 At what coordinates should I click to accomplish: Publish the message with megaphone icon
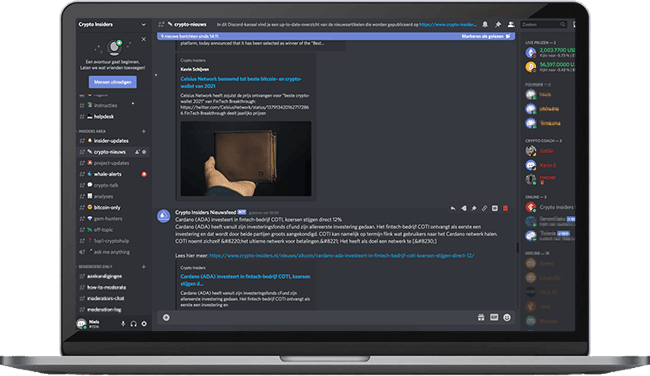click(463, 208)
